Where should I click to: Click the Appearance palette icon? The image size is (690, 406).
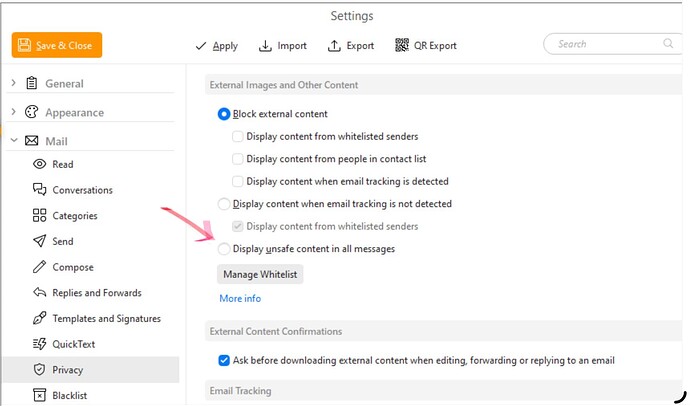pyautogui.click(x=32, y=112)
